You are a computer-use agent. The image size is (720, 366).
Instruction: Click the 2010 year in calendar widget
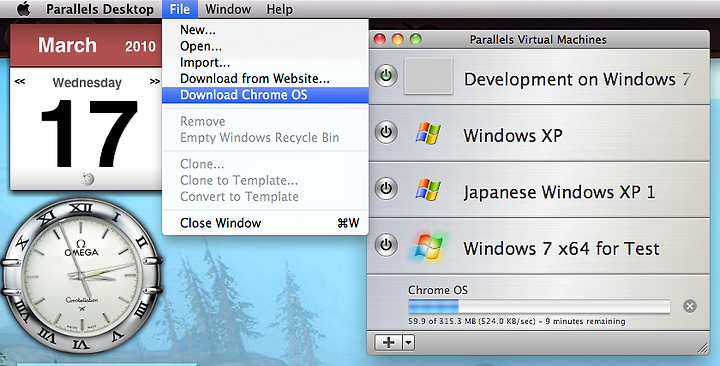pos(140,46)
